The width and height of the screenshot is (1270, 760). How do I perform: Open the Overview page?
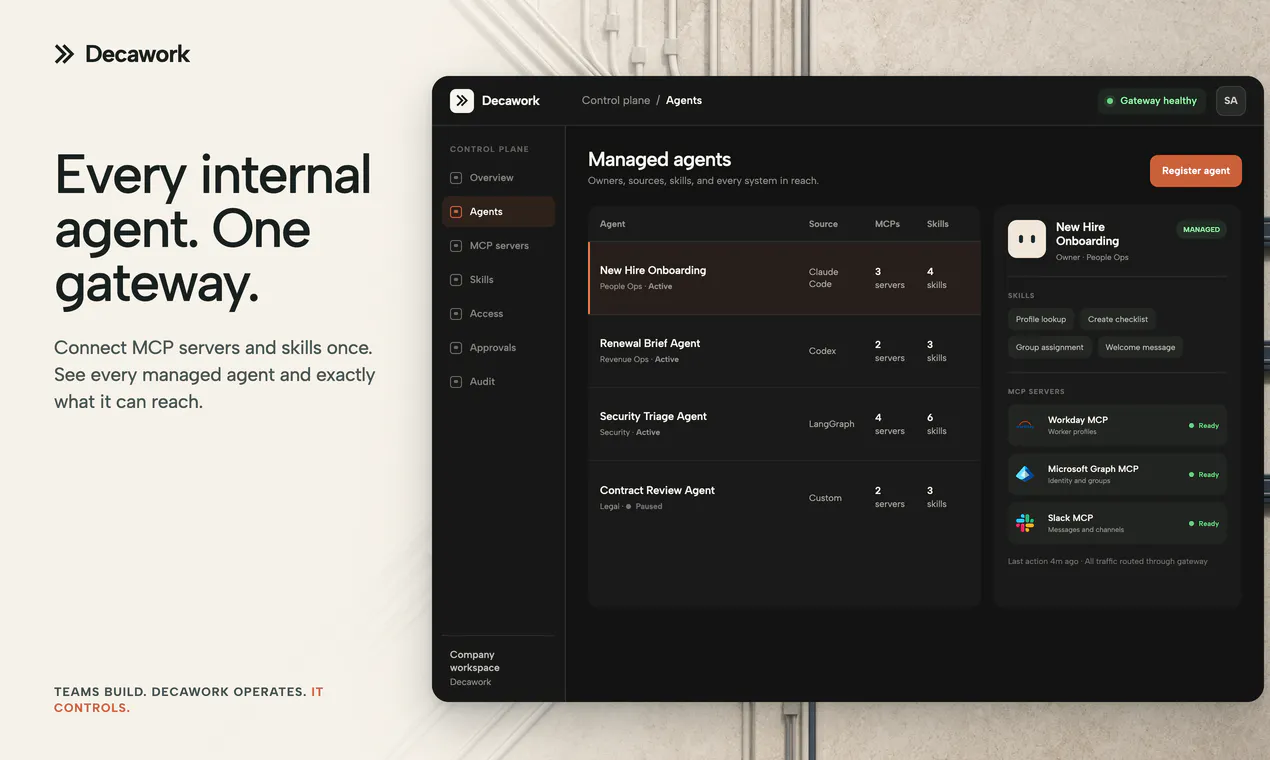pyautogui.click(x=498, y=178)
